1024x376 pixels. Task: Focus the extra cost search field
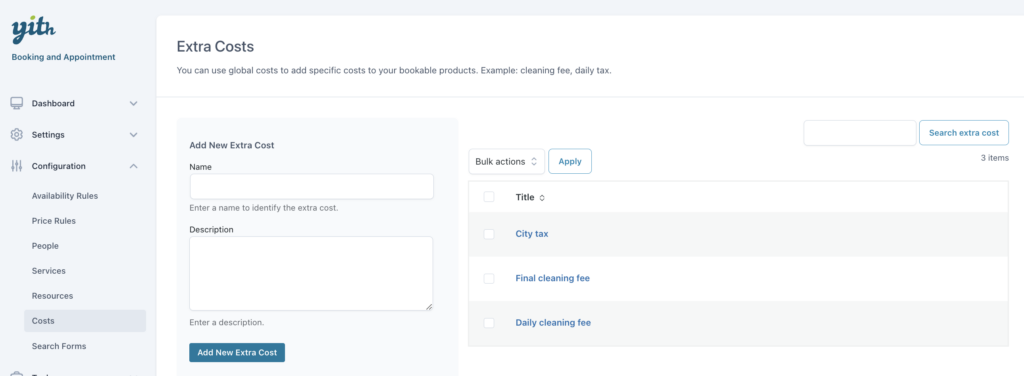pos(860,133)
